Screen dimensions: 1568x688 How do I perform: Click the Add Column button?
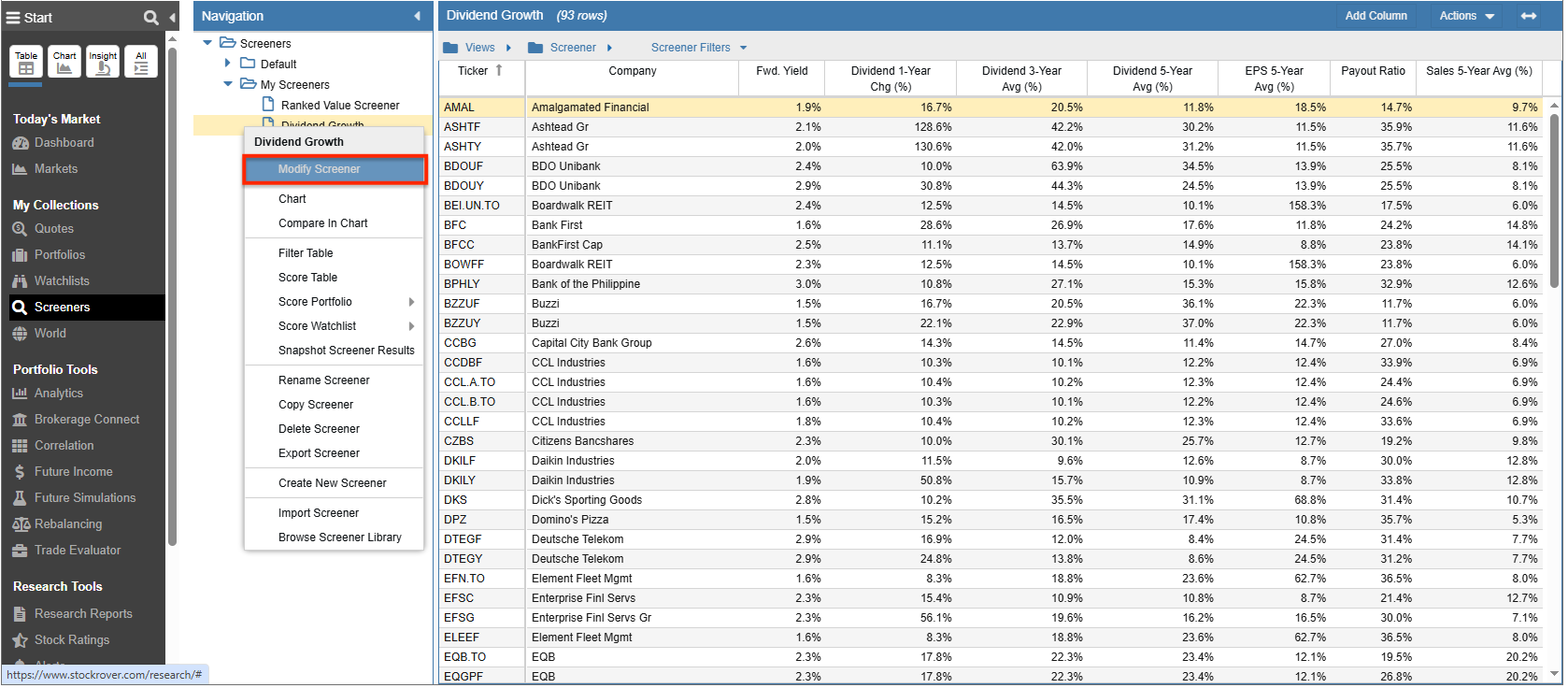tap(1376, 16)
